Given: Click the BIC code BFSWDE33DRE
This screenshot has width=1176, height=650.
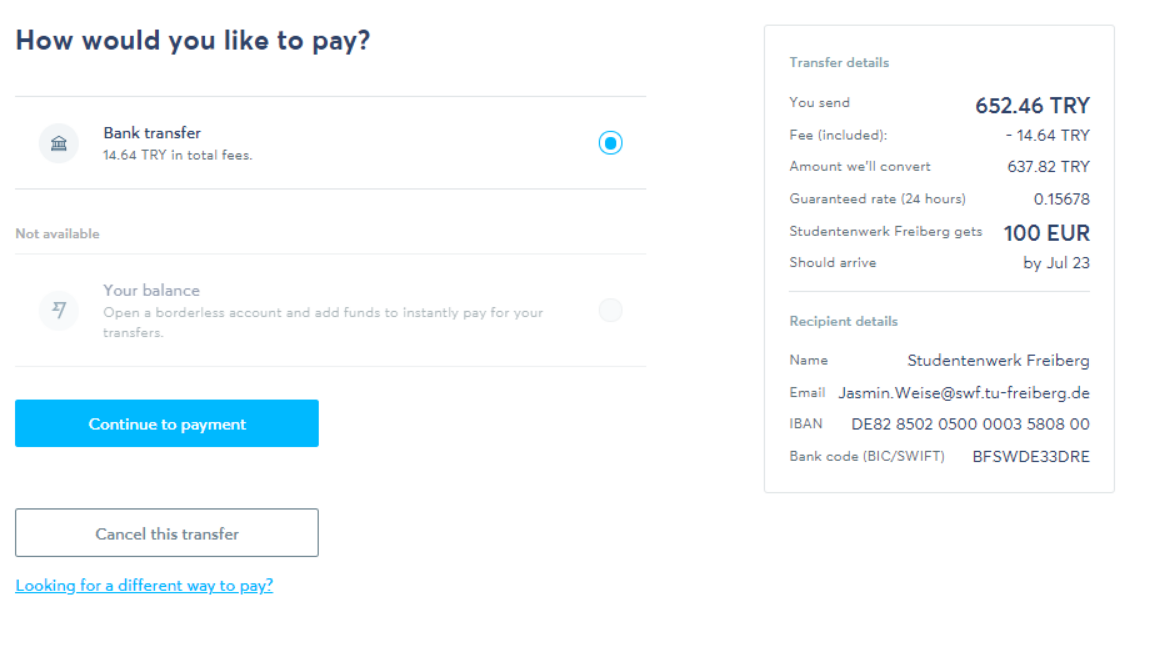Looking at the screenshot, I should 1031,457.
